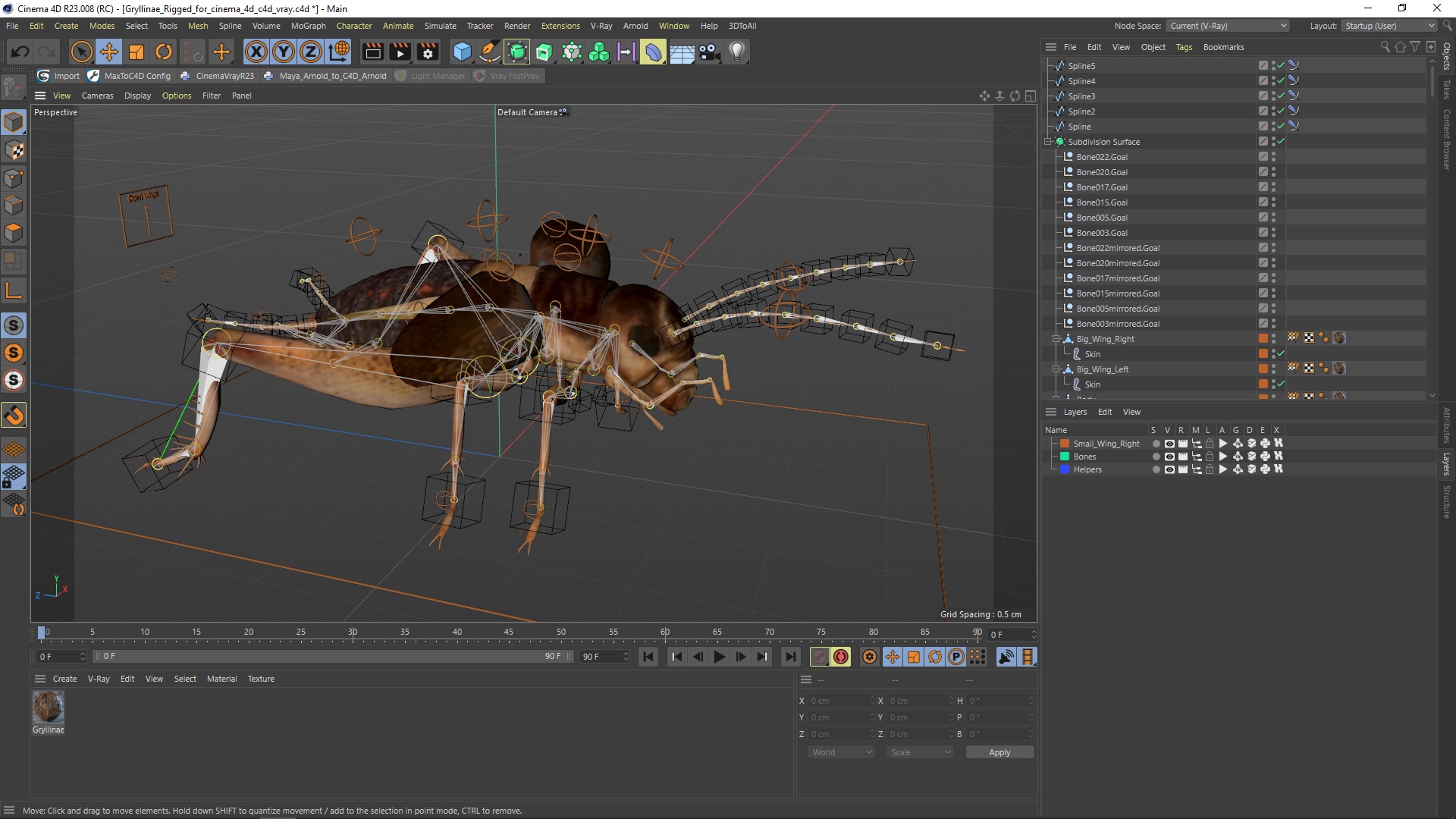This screenshot has width=1456, height=819.
Task: Click Small_Wing_Right layer orange swatch
Action: click(x=1065, y=444)
